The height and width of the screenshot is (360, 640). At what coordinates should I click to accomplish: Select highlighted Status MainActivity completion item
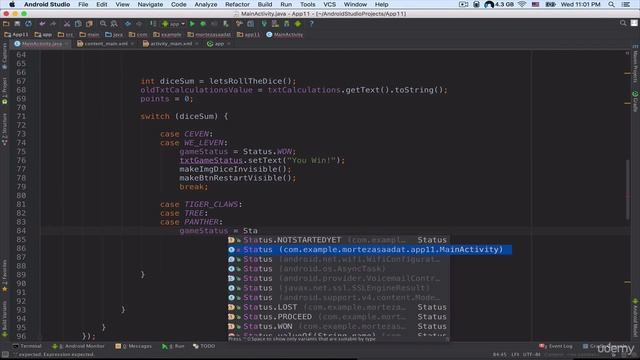[x=370, y=249]
